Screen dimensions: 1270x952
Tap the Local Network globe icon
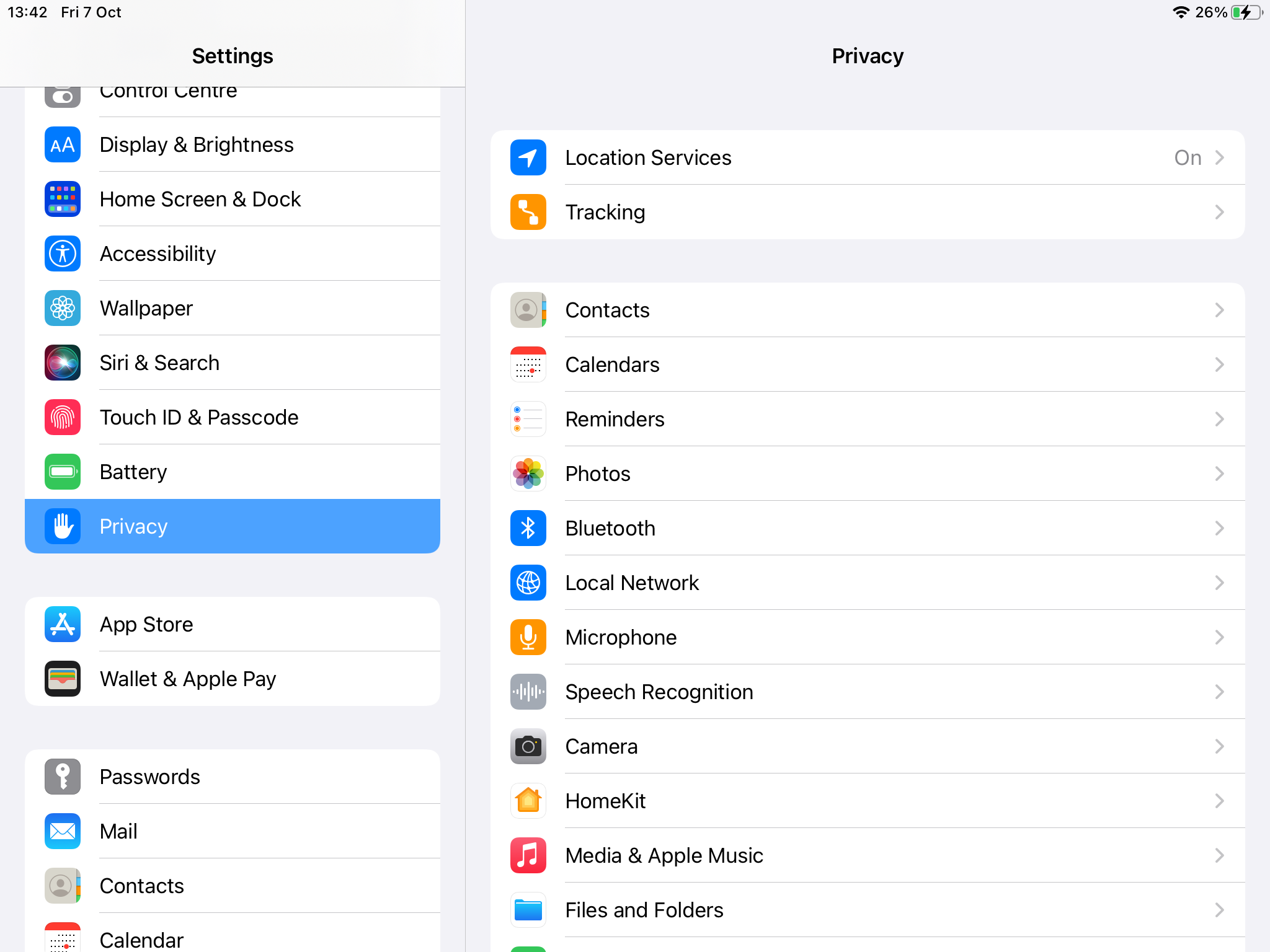[528, 583]
